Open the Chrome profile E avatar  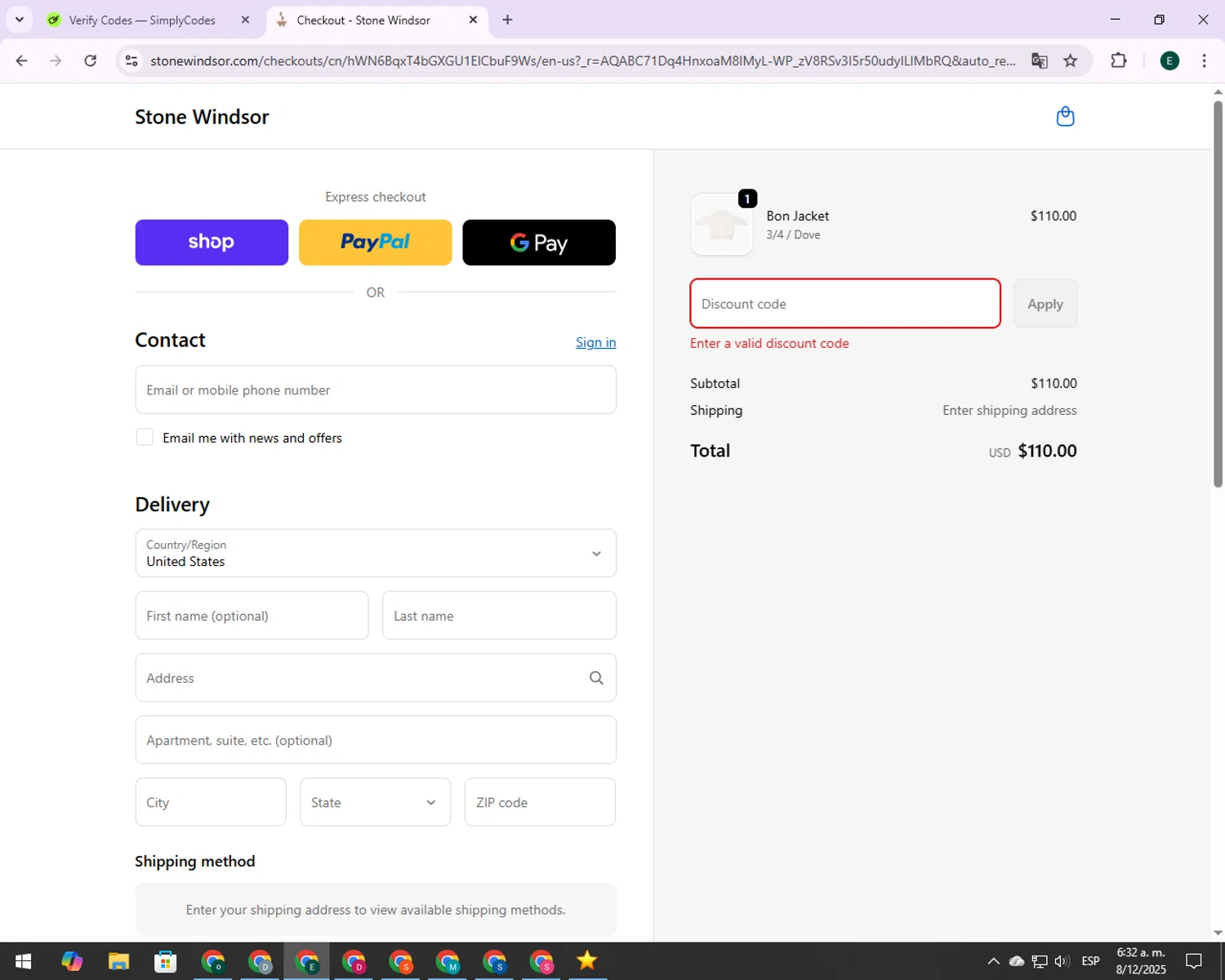[x=1169, y=60]
